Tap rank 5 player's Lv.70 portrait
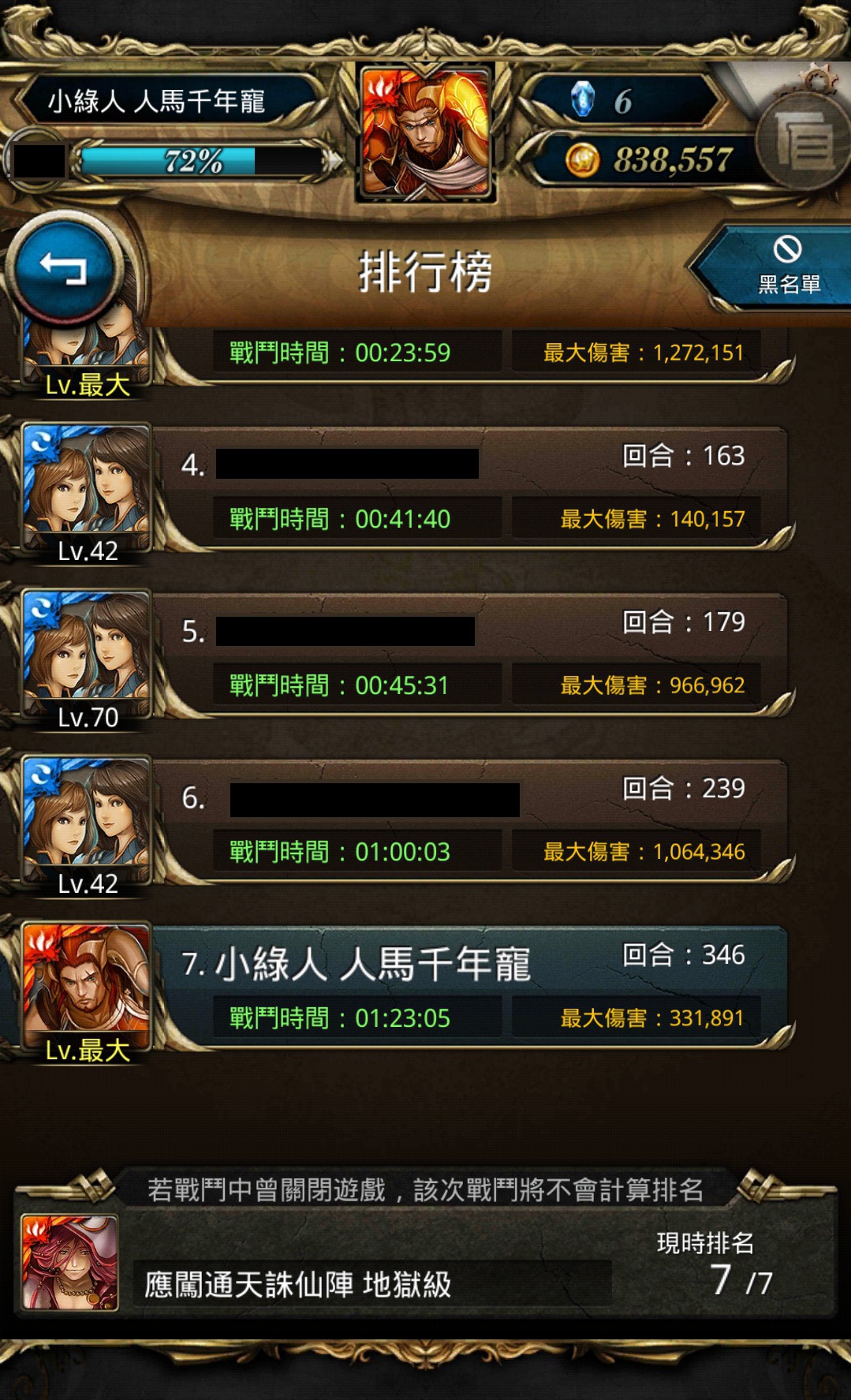Viewport: 851px width, 1400px height. coord(87,660)
